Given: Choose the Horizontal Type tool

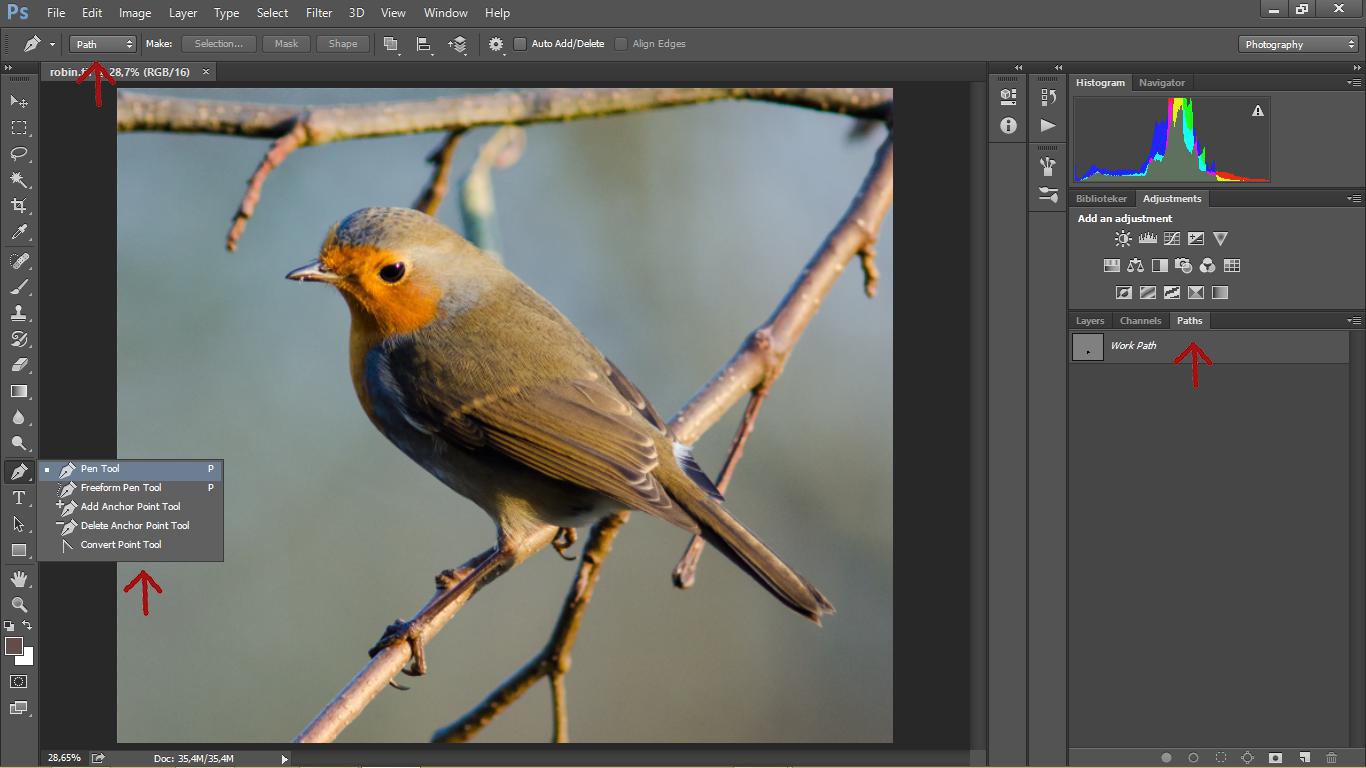Looking at the screenshot, I should 18,497.
